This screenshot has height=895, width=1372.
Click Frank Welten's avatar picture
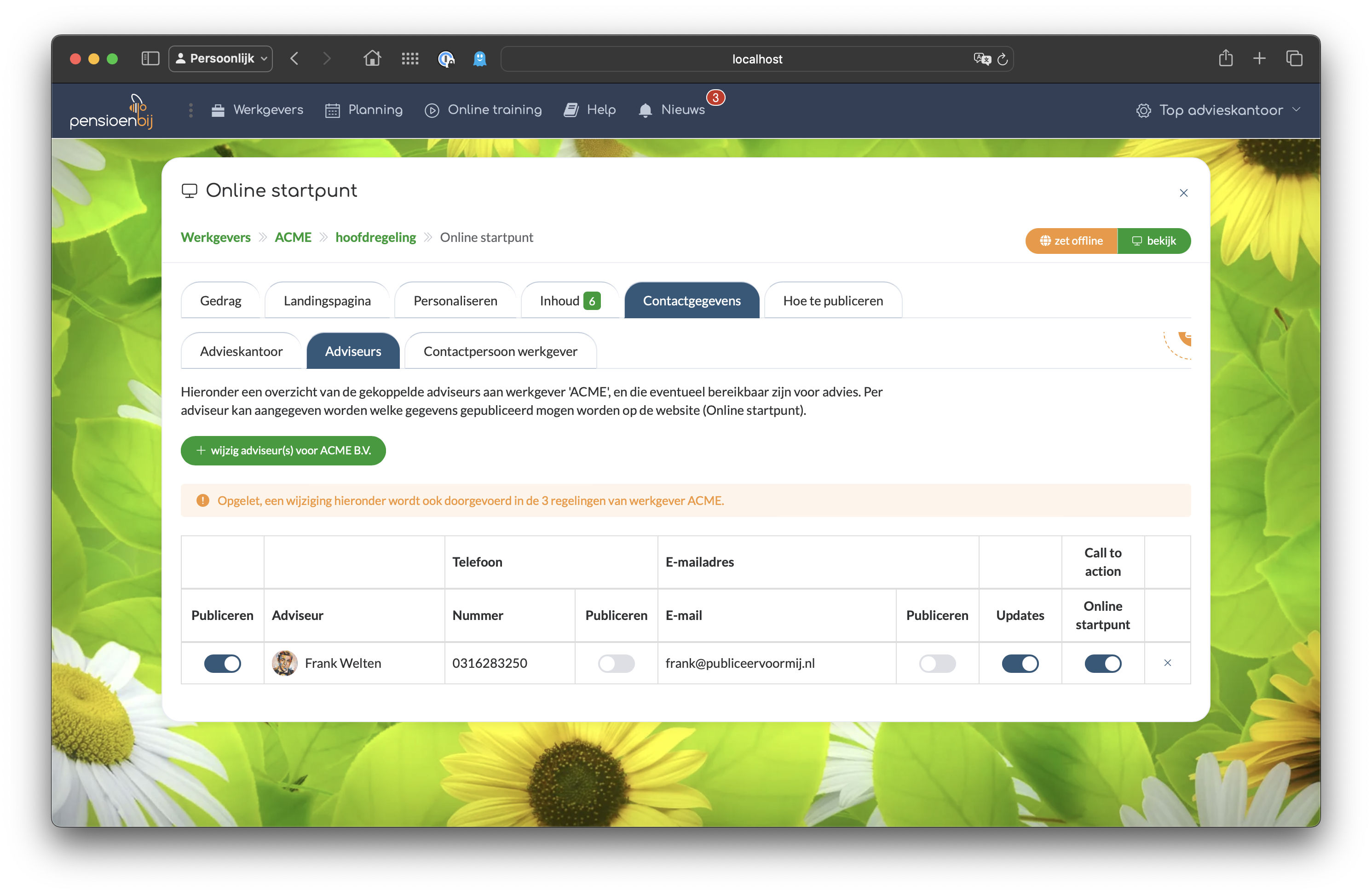coord(285,663)
